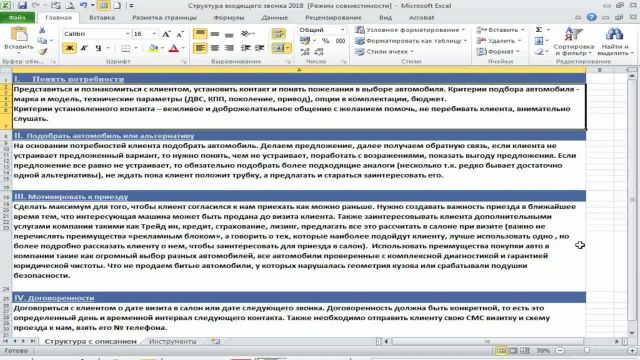Open the Excel Help question mark
Viewport: 640px width, 360px height.
point(591,18)
